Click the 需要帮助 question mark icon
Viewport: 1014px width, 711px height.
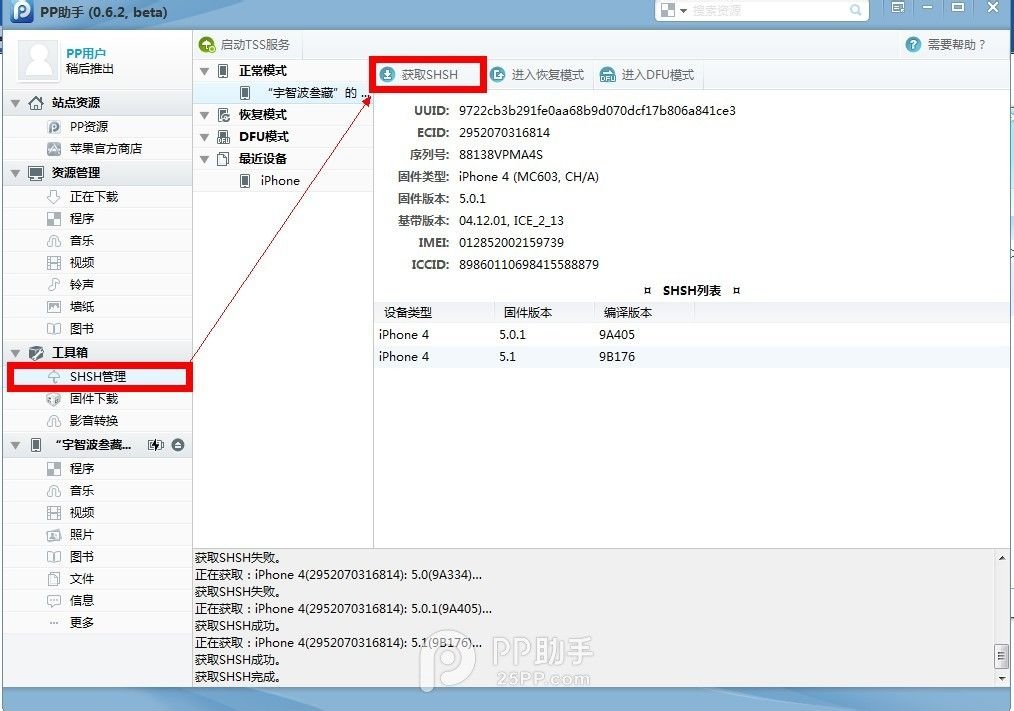pyautogui.click(x=913, y=45)
